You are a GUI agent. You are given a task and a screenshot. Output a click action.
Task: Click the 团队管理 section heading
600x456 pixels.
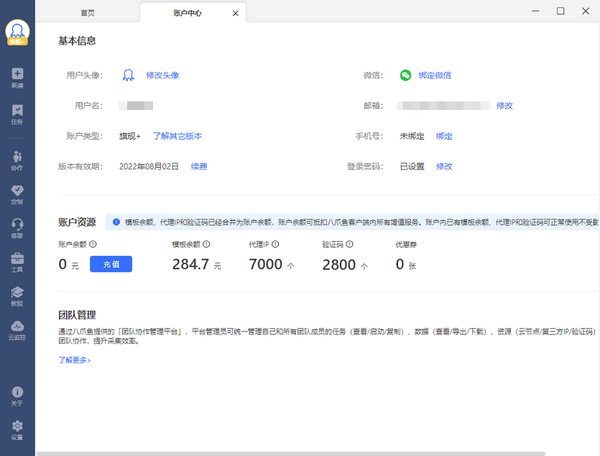[x=77, y=315]
